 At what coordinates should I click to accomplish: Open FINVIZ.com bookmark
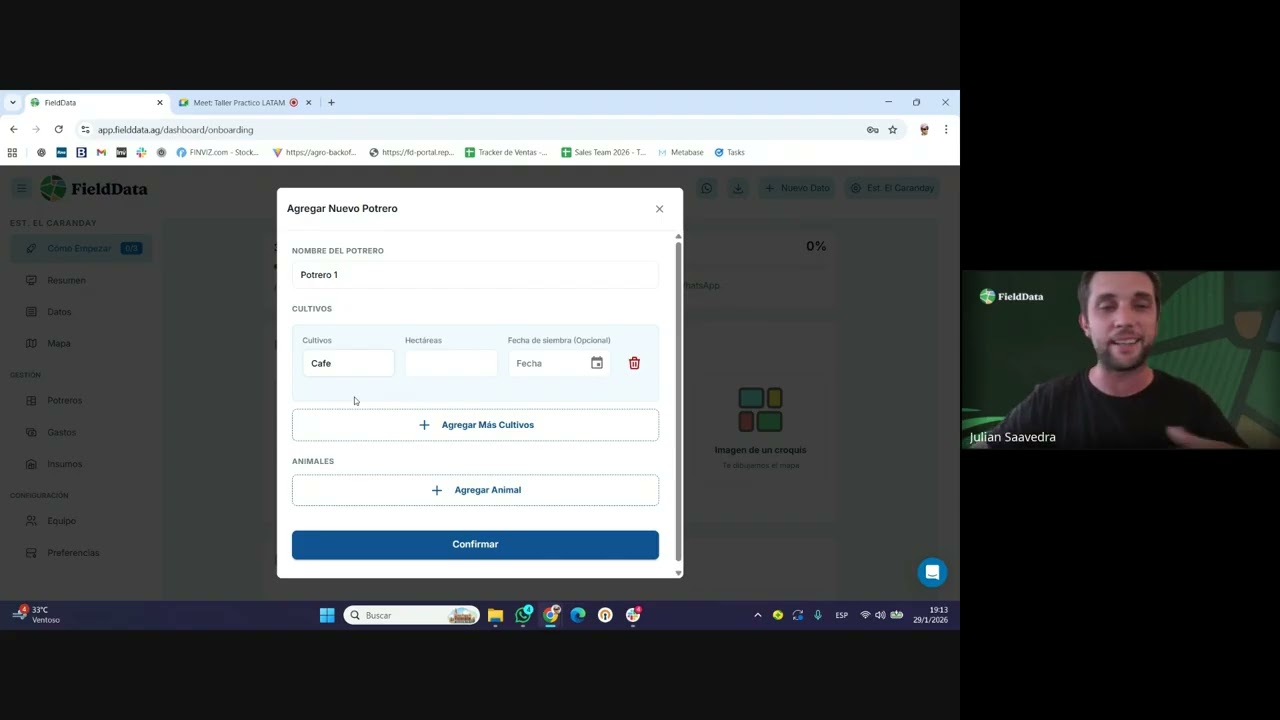(217, 152)
